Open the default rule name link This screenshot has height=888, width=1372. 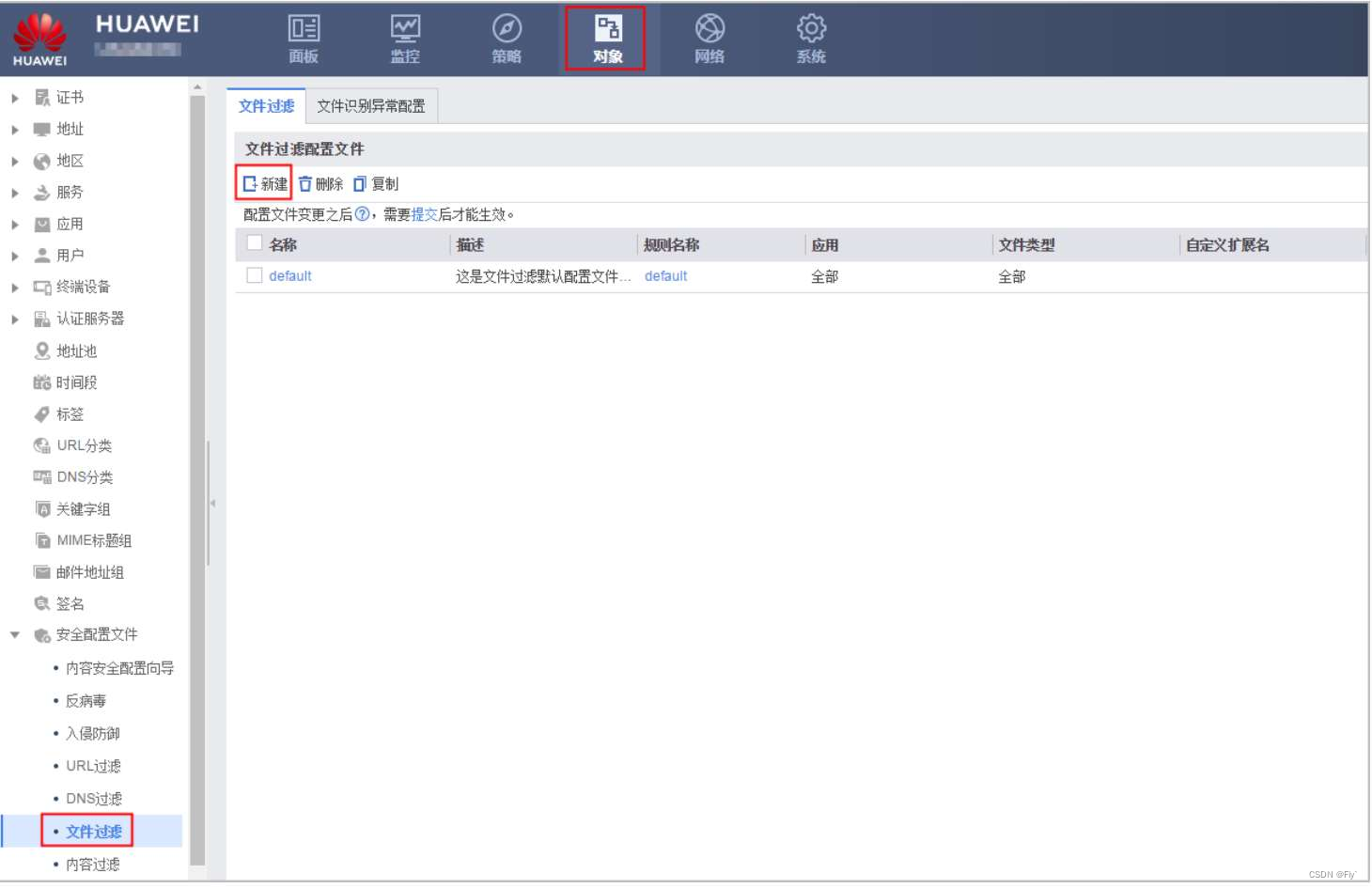(666, 275)
